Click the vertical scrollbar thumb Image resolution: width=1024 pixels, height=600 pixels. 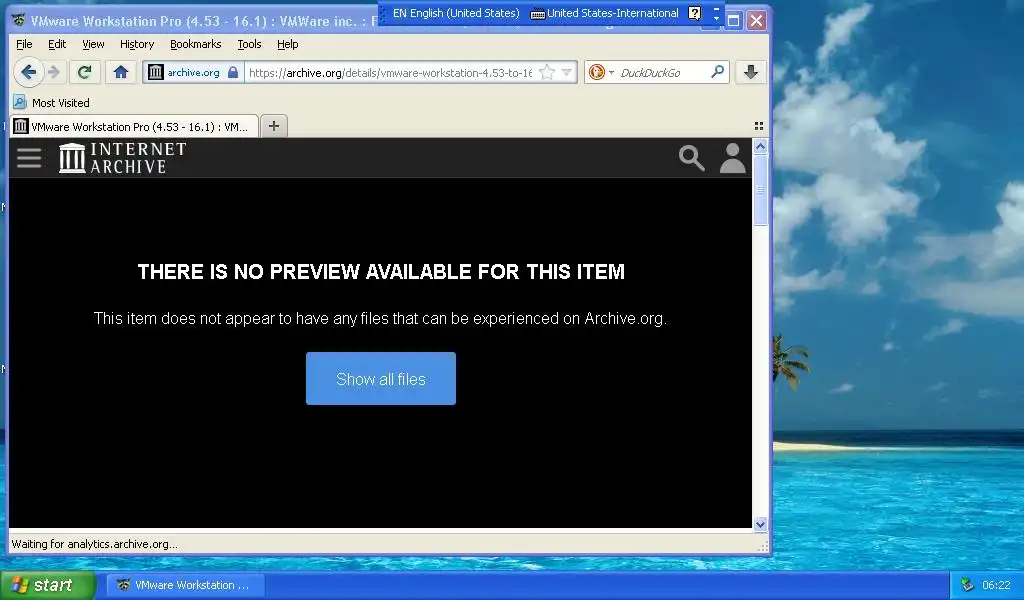(760, 190)
